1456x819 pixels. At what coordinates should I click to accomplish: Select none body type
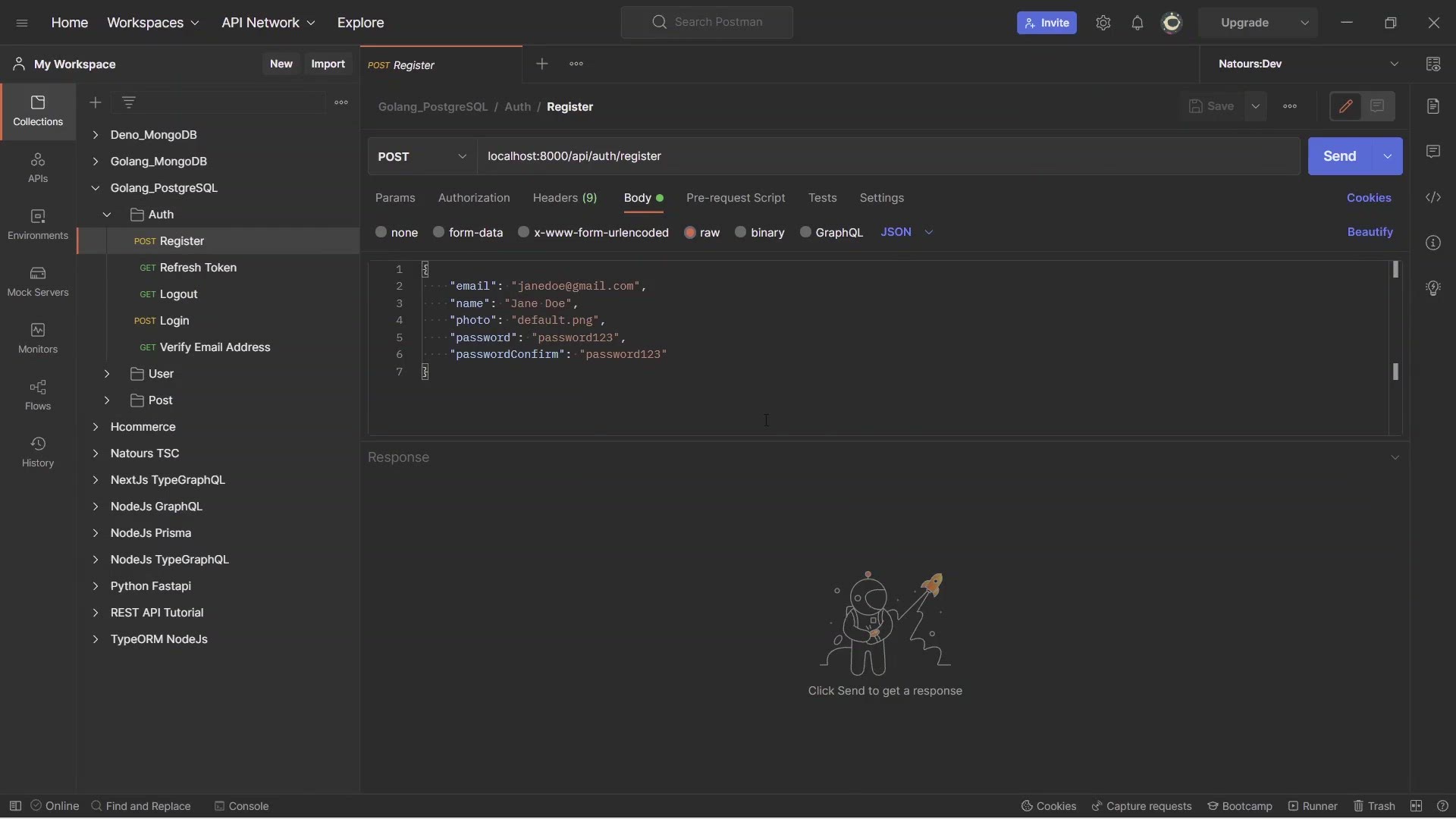381,232
